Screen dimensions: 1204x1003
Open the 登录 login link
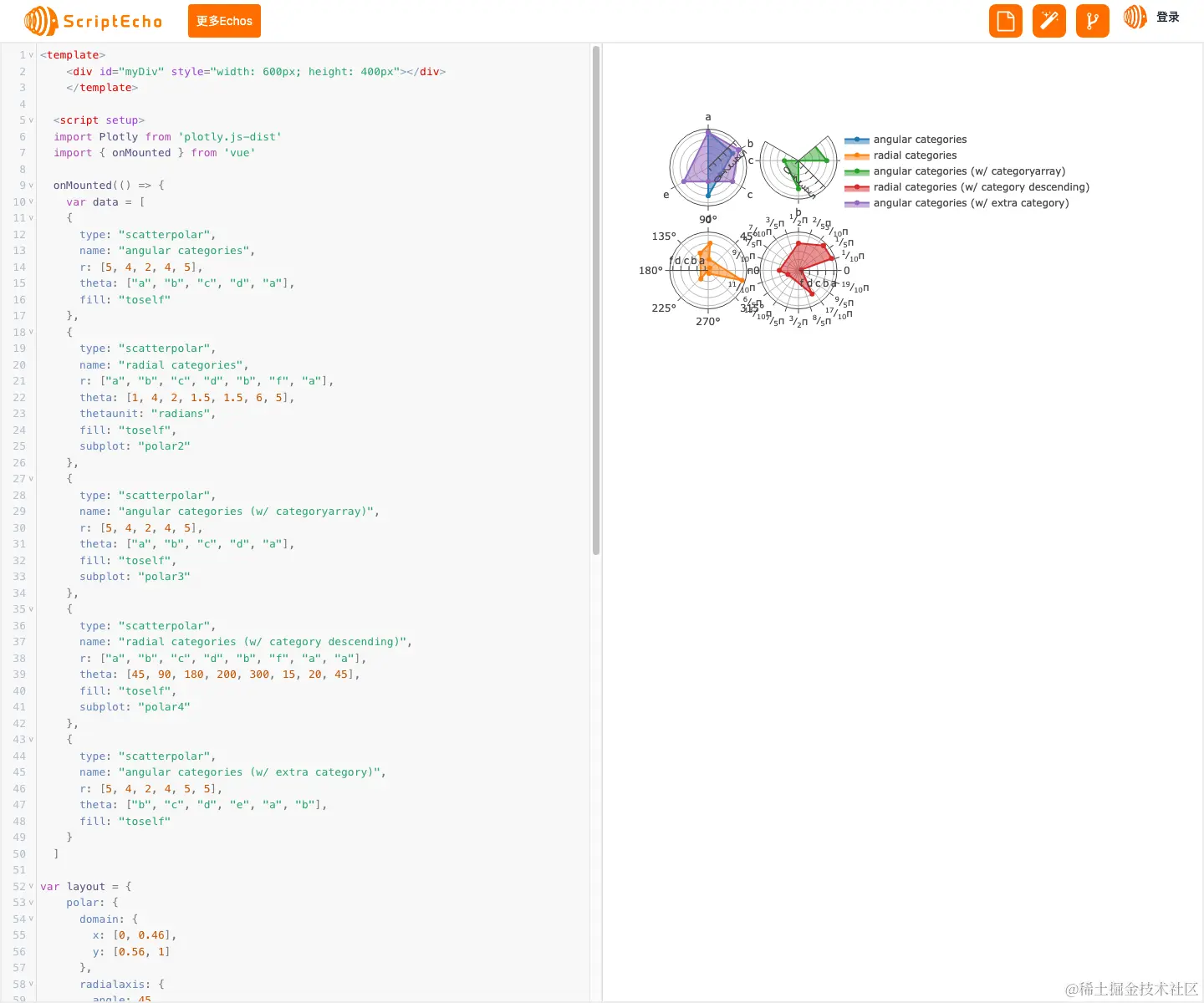point(1168,17)
